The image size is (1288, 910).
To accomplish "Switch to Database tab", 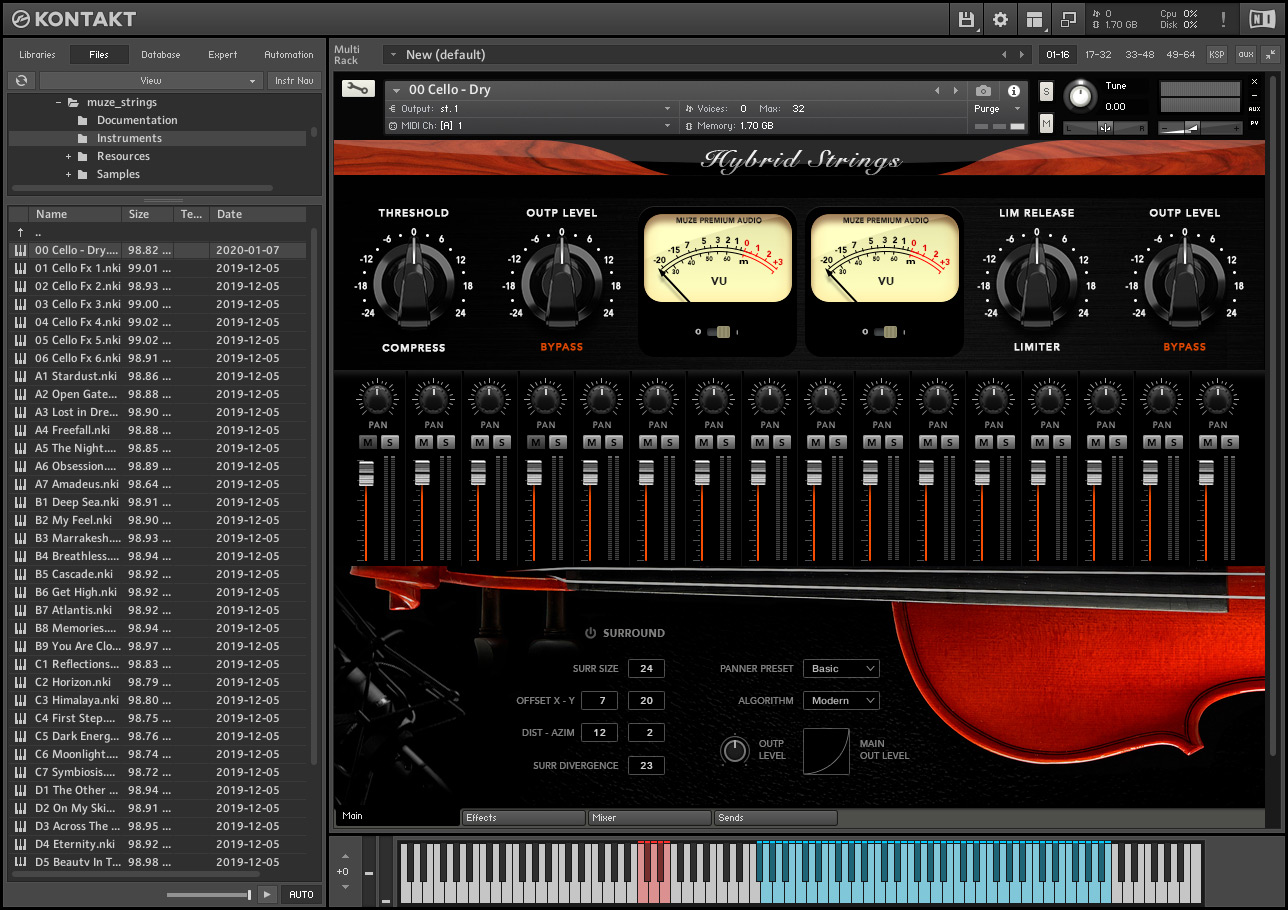I will point(161,55).
